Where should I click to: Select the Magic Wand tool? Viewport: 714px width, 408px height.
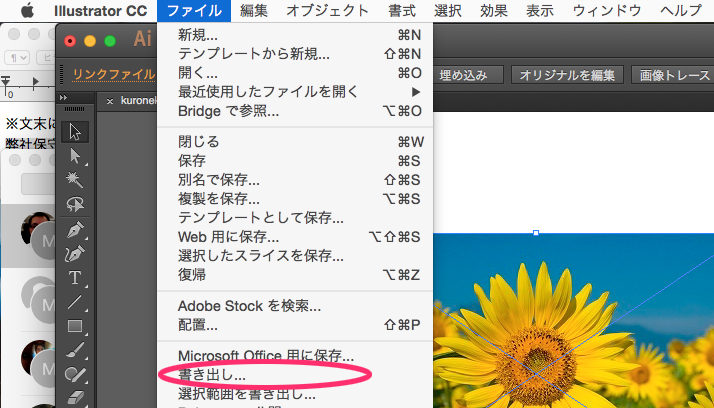point(75,180)
